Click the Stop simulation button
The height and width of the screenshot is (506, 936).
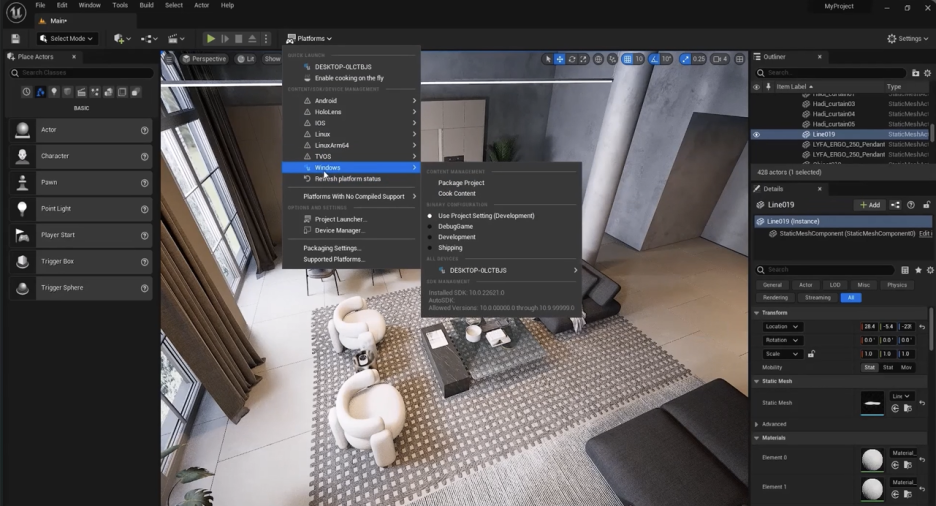[x=238, y=39]
